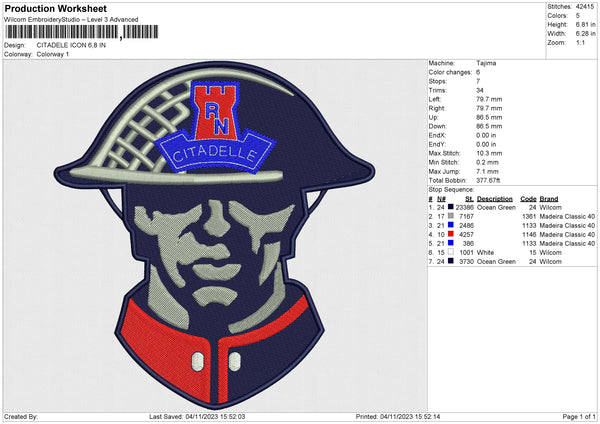Screen dimensions: 600x424
Task: Select the Stitches value 42415
Action: [585, 7]
